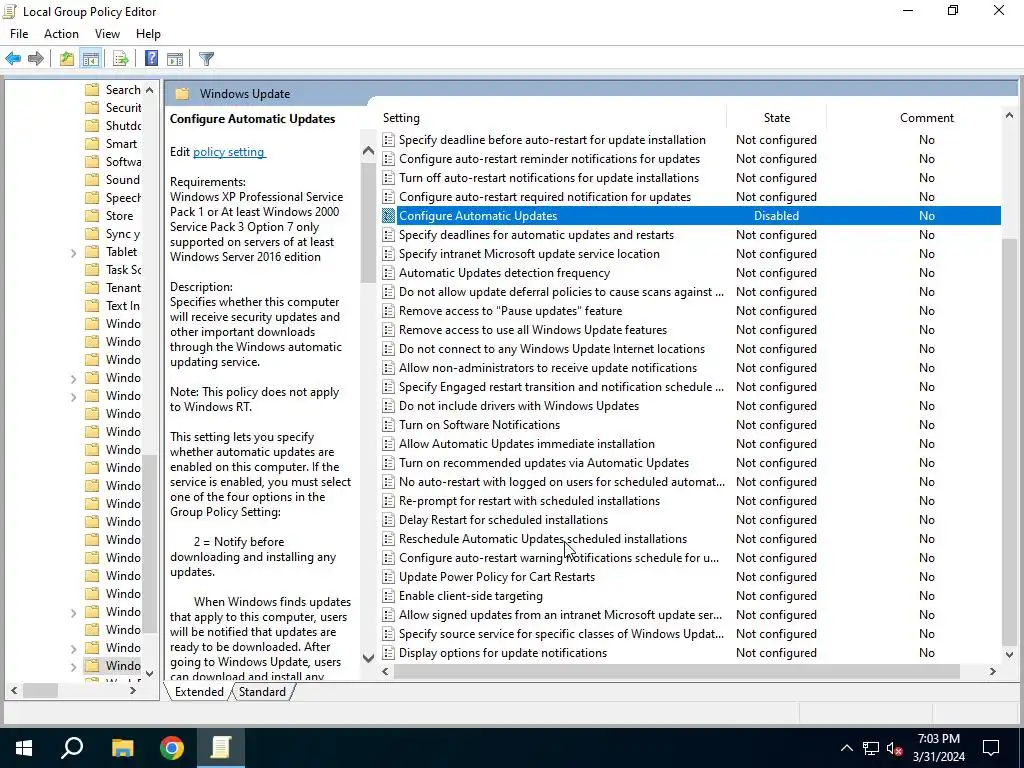Click policy icon beside Display options for update notifications

(x=389, y=652)
